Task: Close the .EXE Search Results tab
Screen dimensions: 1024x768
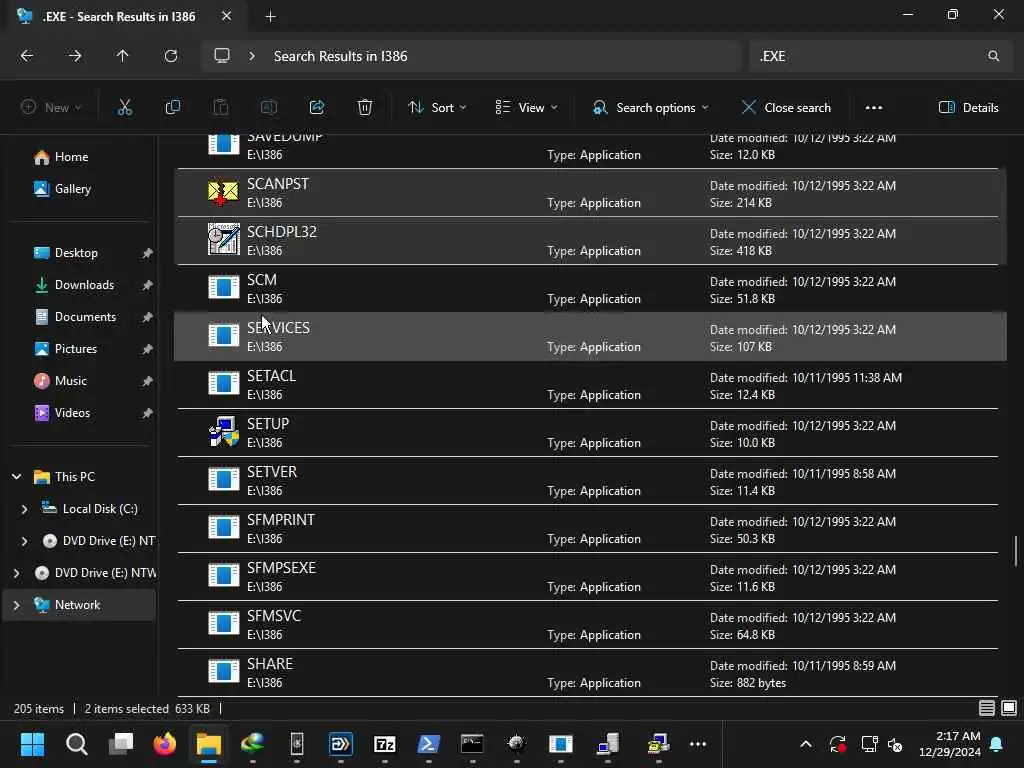Action: [226, 16]
